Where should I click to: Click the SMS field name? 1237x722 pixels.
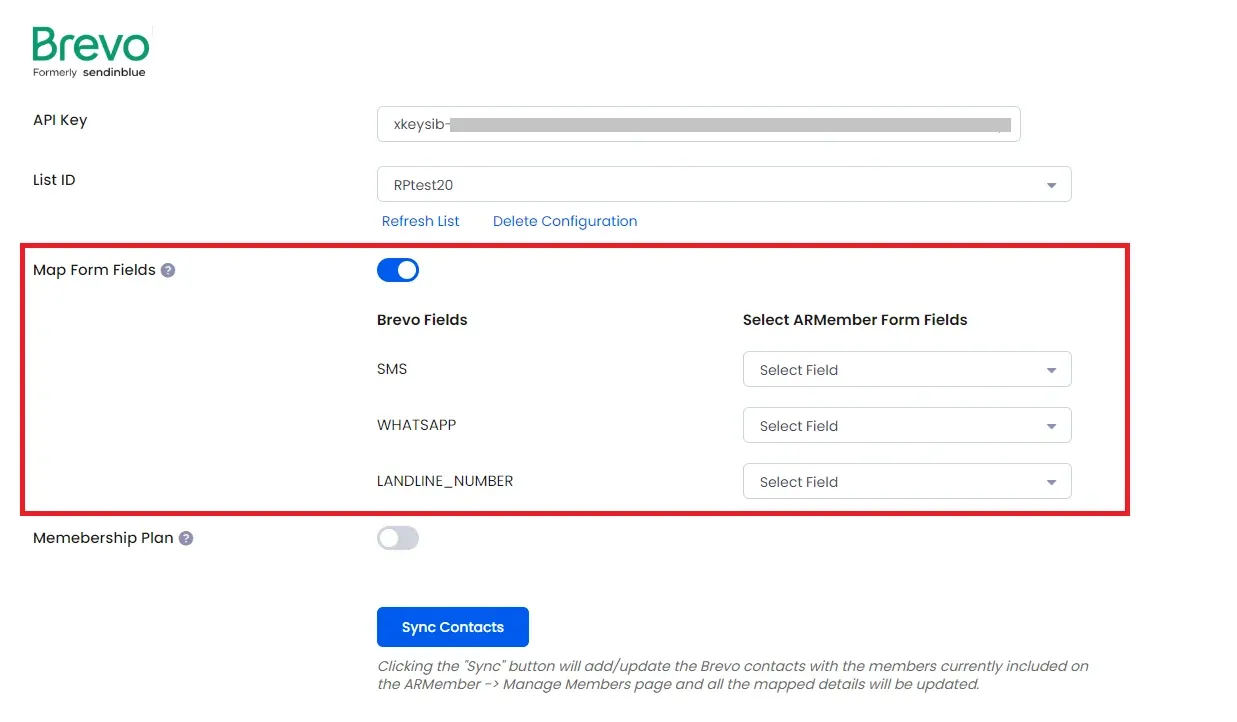pos(392,369)
